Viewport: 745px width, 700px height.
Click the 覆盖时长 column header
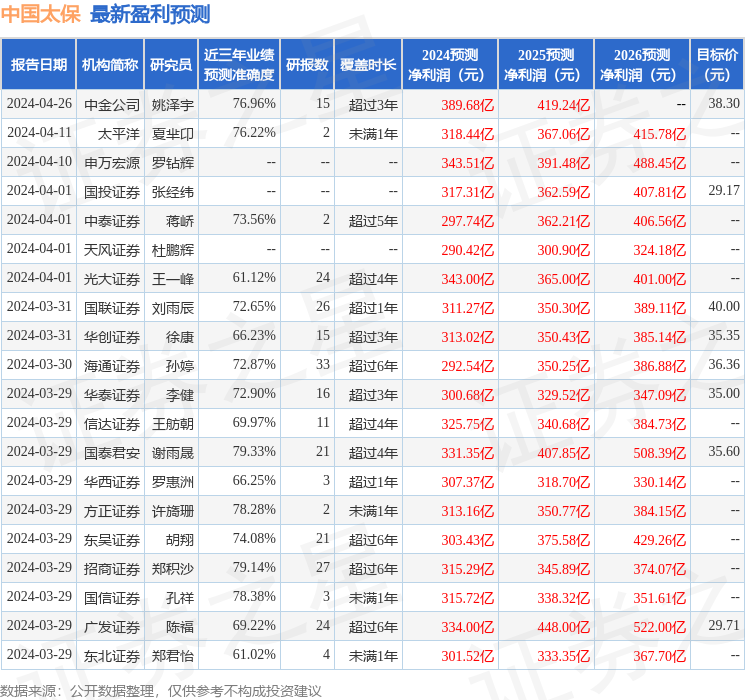(x=368, y=64)
